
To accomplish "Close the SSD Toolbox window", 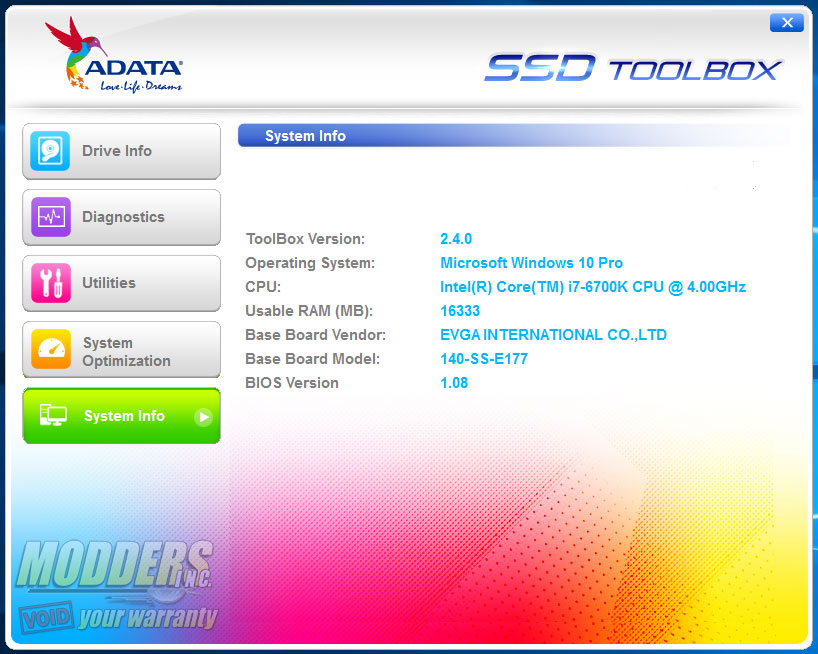I will coord(787,22).
